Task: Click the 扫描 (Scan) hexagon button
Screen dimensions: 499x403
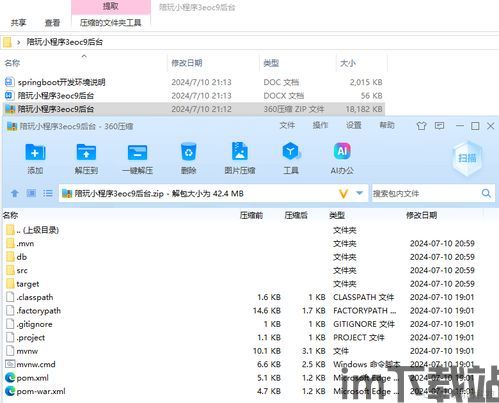Action: coord(467,158)
